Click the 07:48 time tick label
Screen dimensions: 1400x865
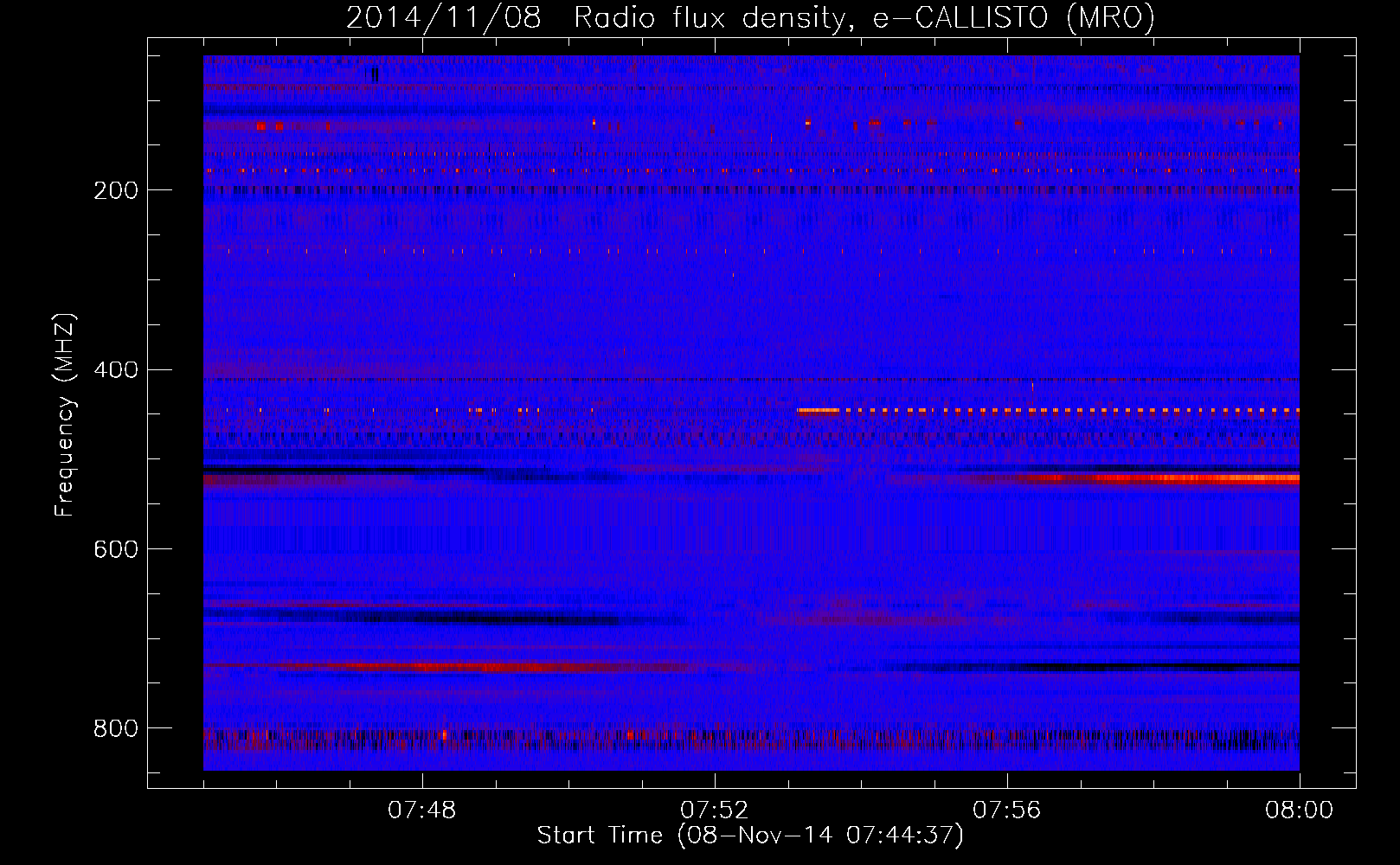(422, 811)
